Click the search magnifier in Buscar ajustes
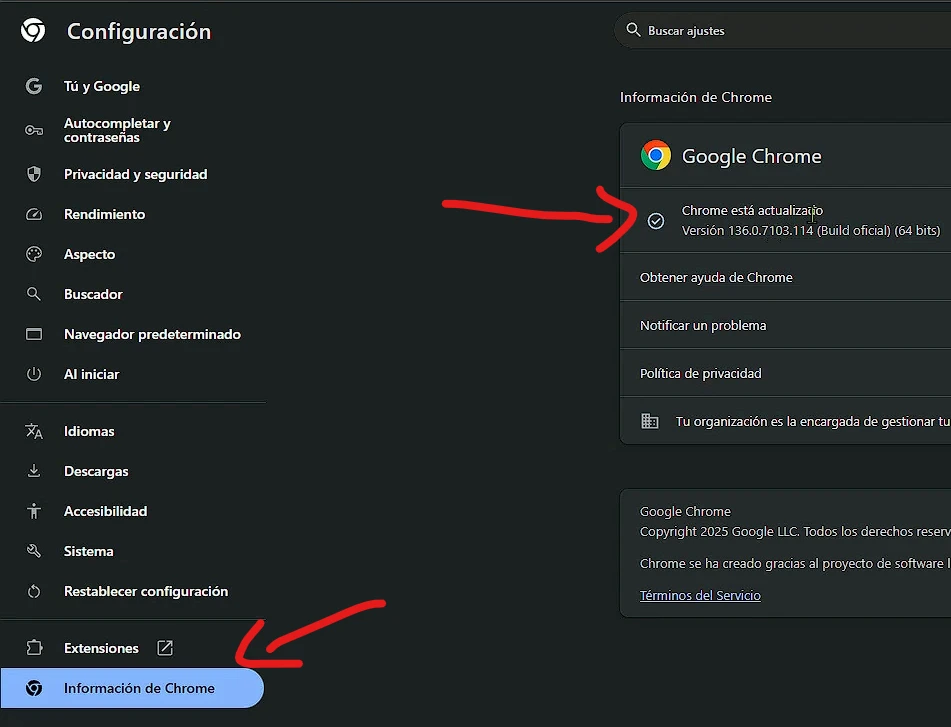 (633, 30)
